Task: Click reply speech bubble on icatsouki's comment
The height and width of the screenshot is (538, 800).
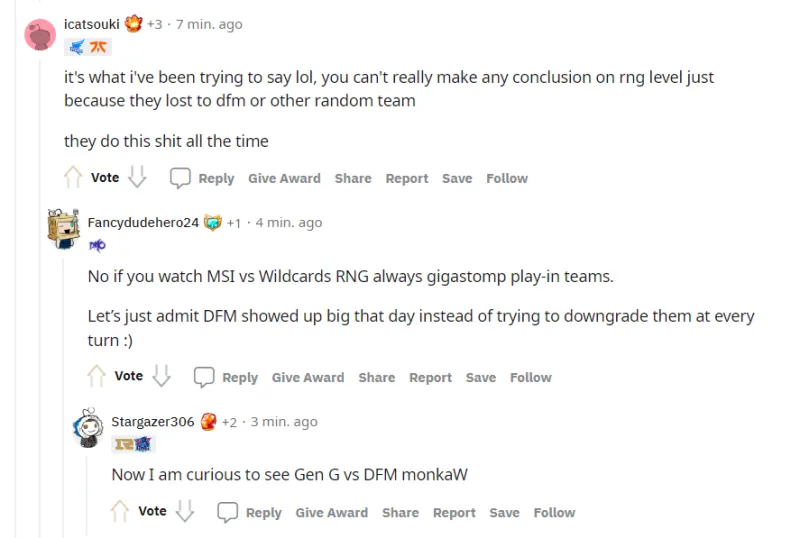Action: [180, 178]
